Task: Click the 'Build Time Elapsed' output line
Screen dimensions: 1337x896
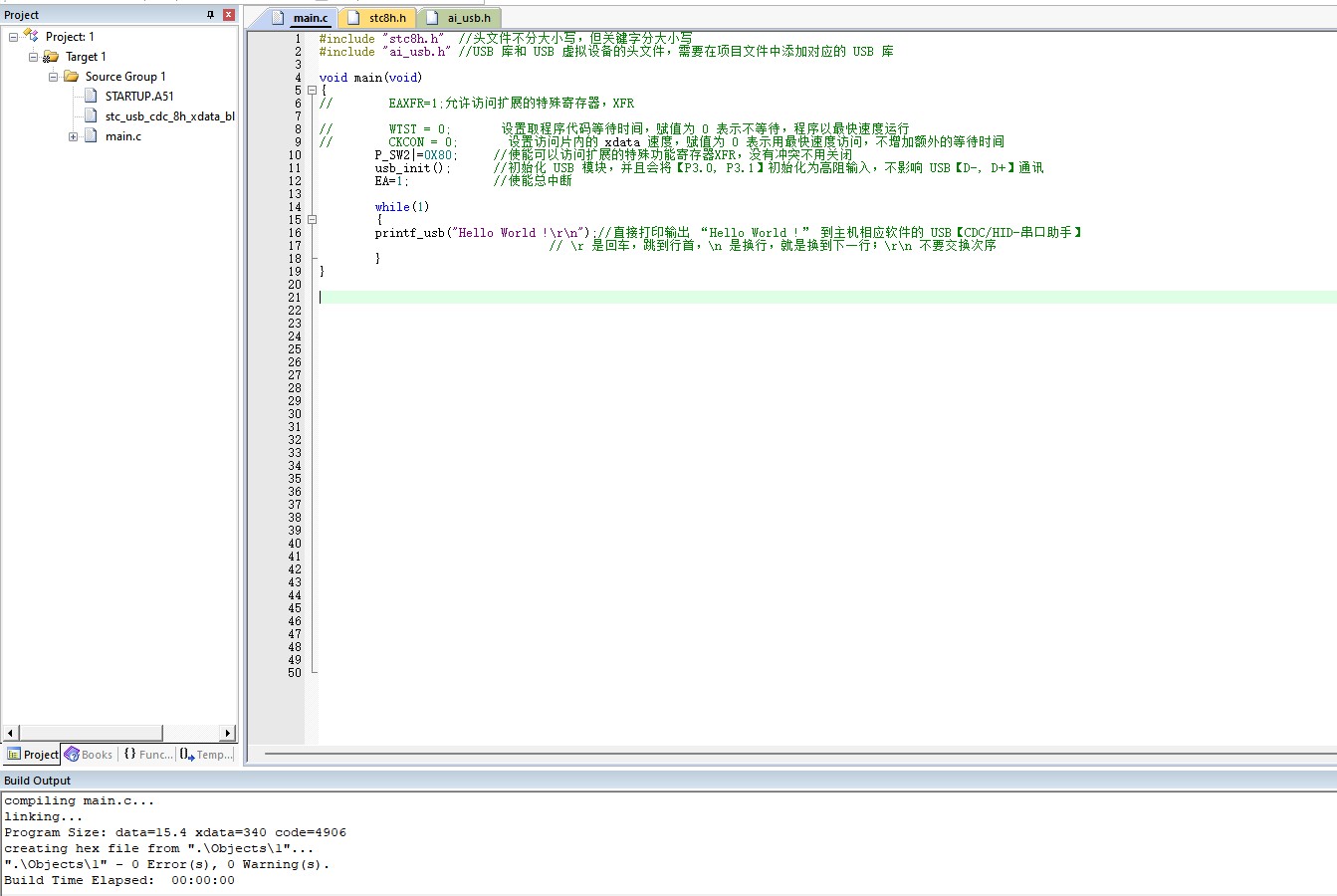Action: tap(119, 880)
